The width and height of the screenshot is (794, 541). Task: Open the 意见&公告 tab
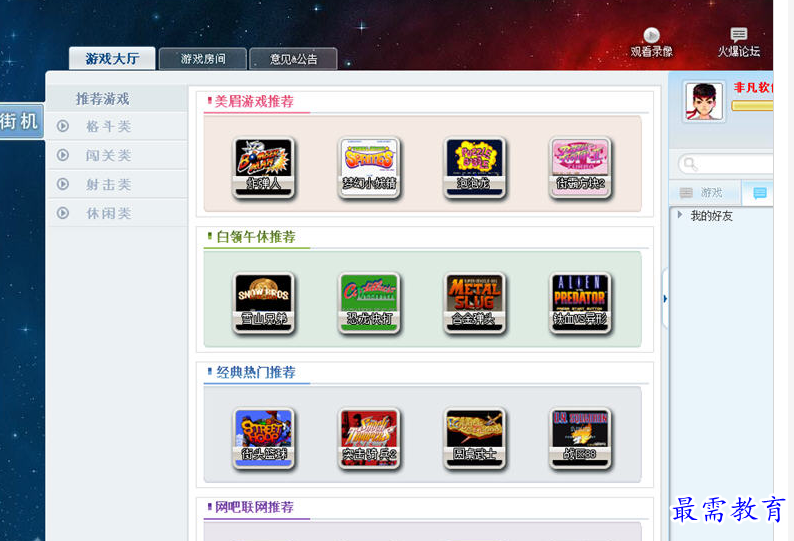(293, 59)
